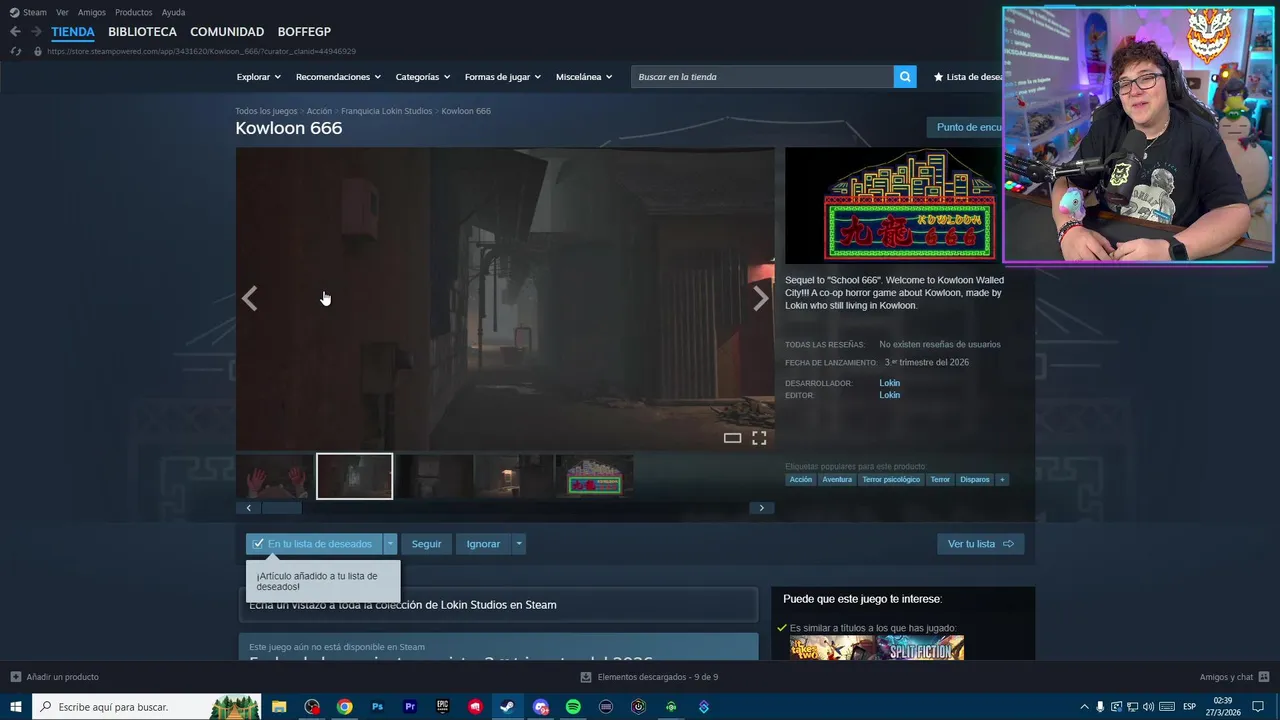
Task: Open Formas de jugar dropdown
Action: [x=502, y=77]
